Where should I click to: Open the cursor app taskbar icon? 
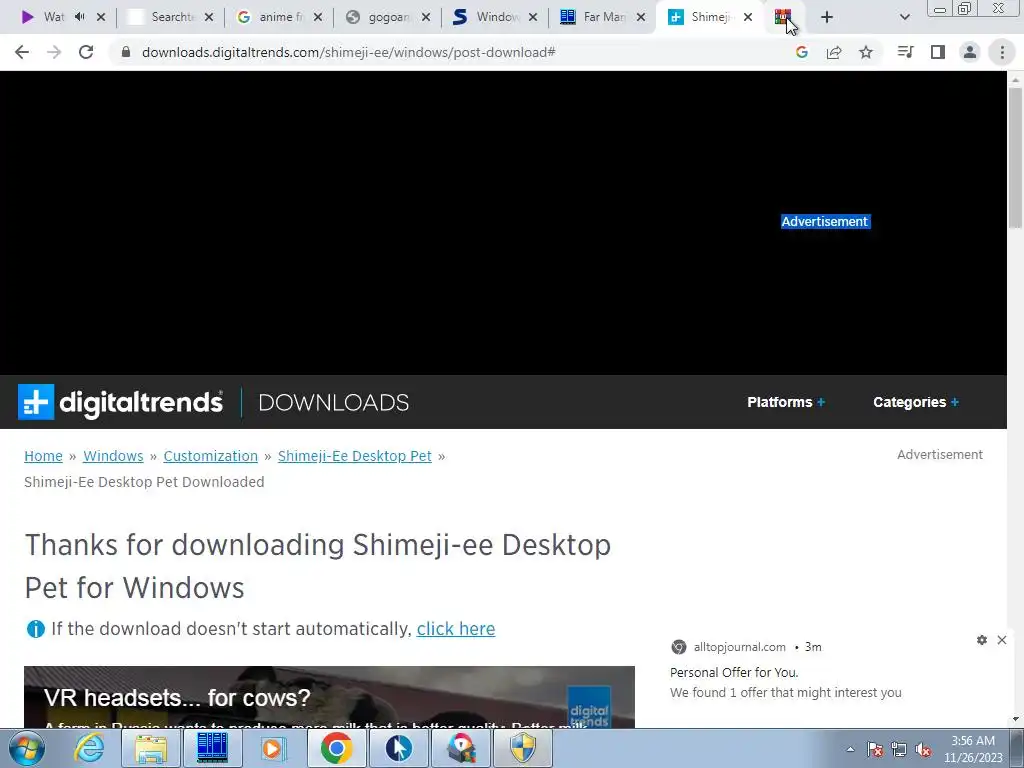[x=399, y=748]
